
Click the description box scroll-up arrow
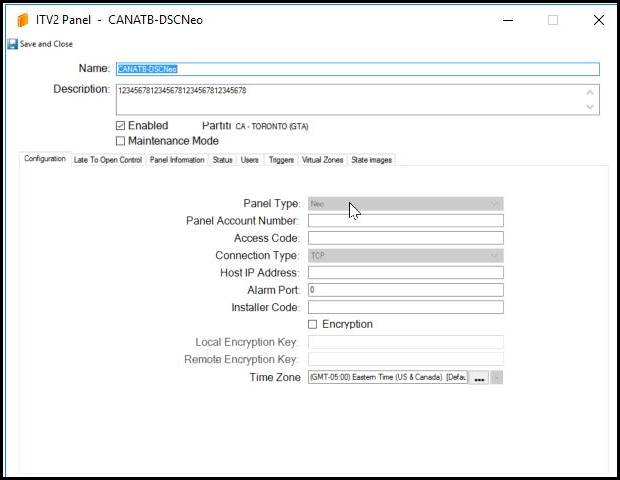click(x=591, y=92)
